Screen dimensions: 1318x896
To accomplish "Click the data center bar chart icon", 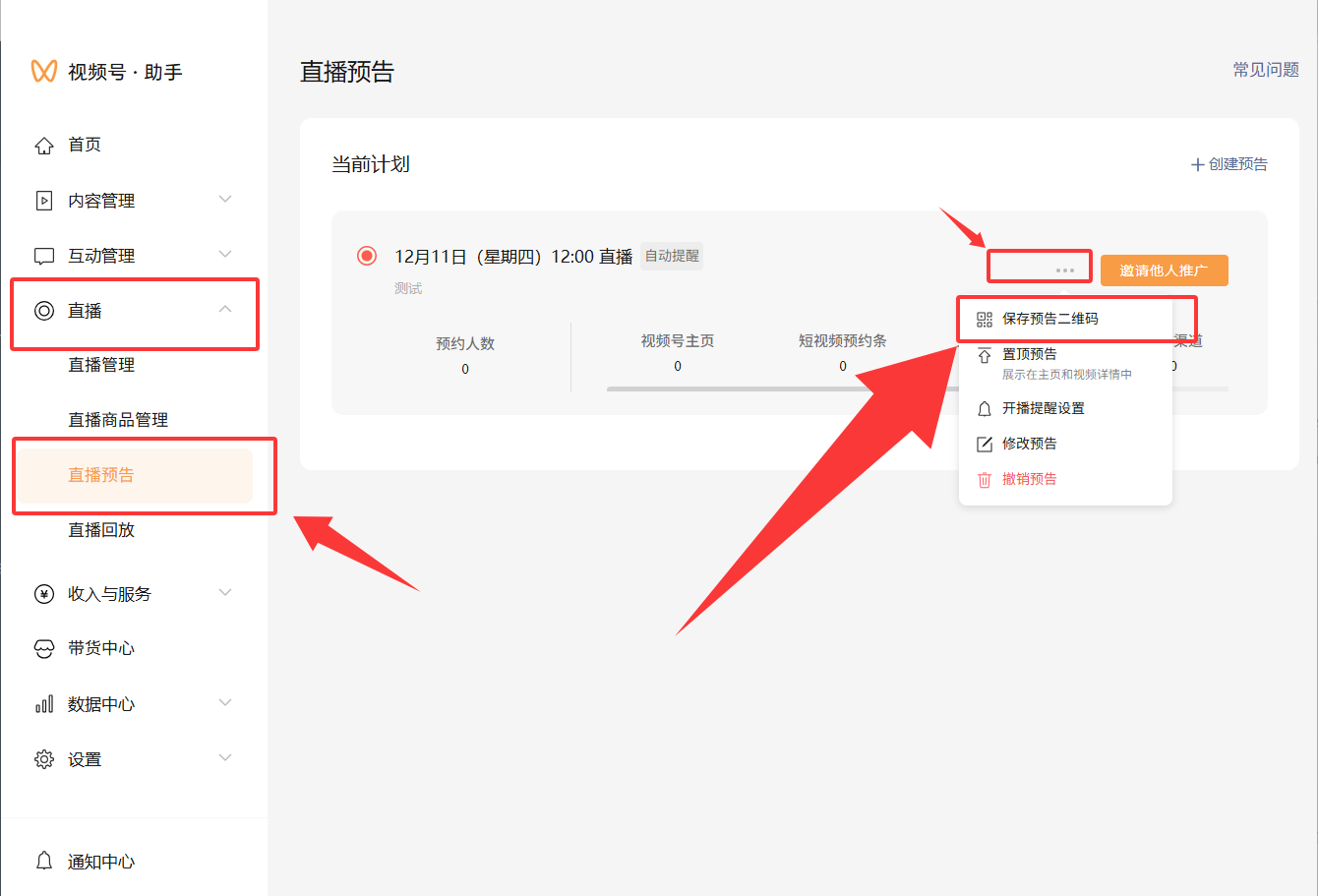I will coord(44,704).
